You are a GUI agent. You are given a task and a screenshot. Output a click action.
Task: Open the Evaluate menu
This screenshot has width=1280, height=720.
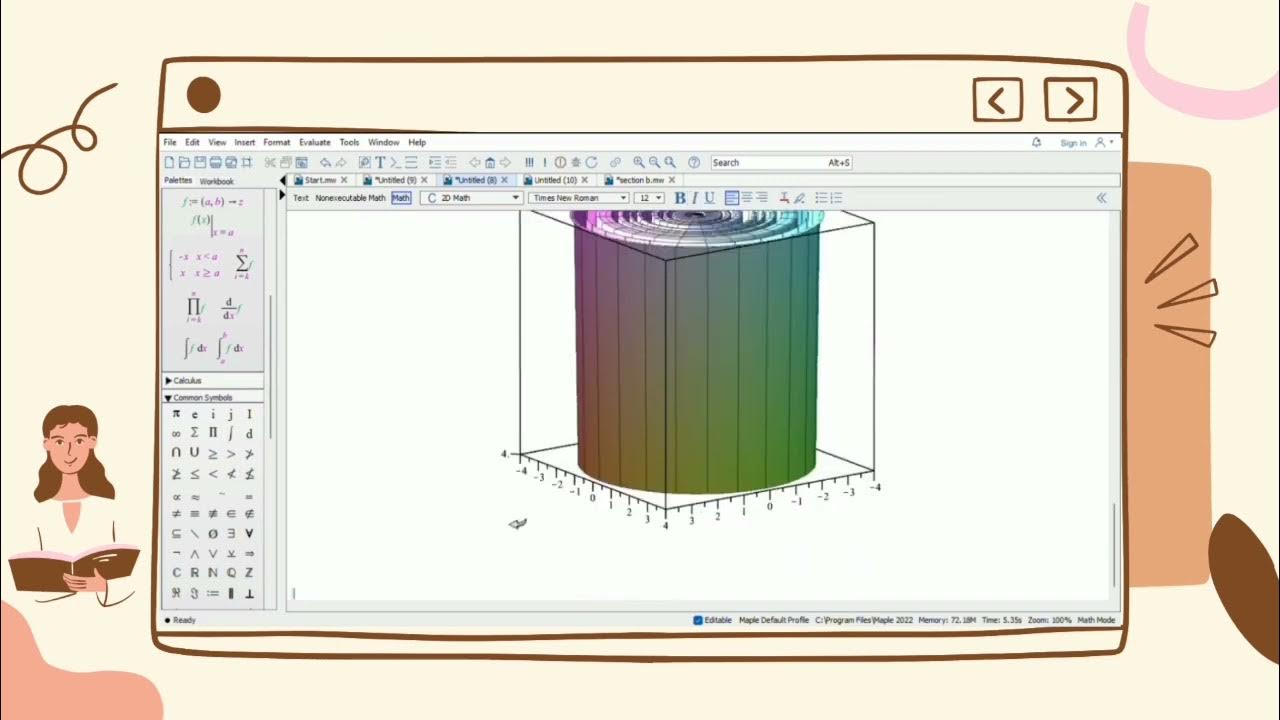click(315, 143)
